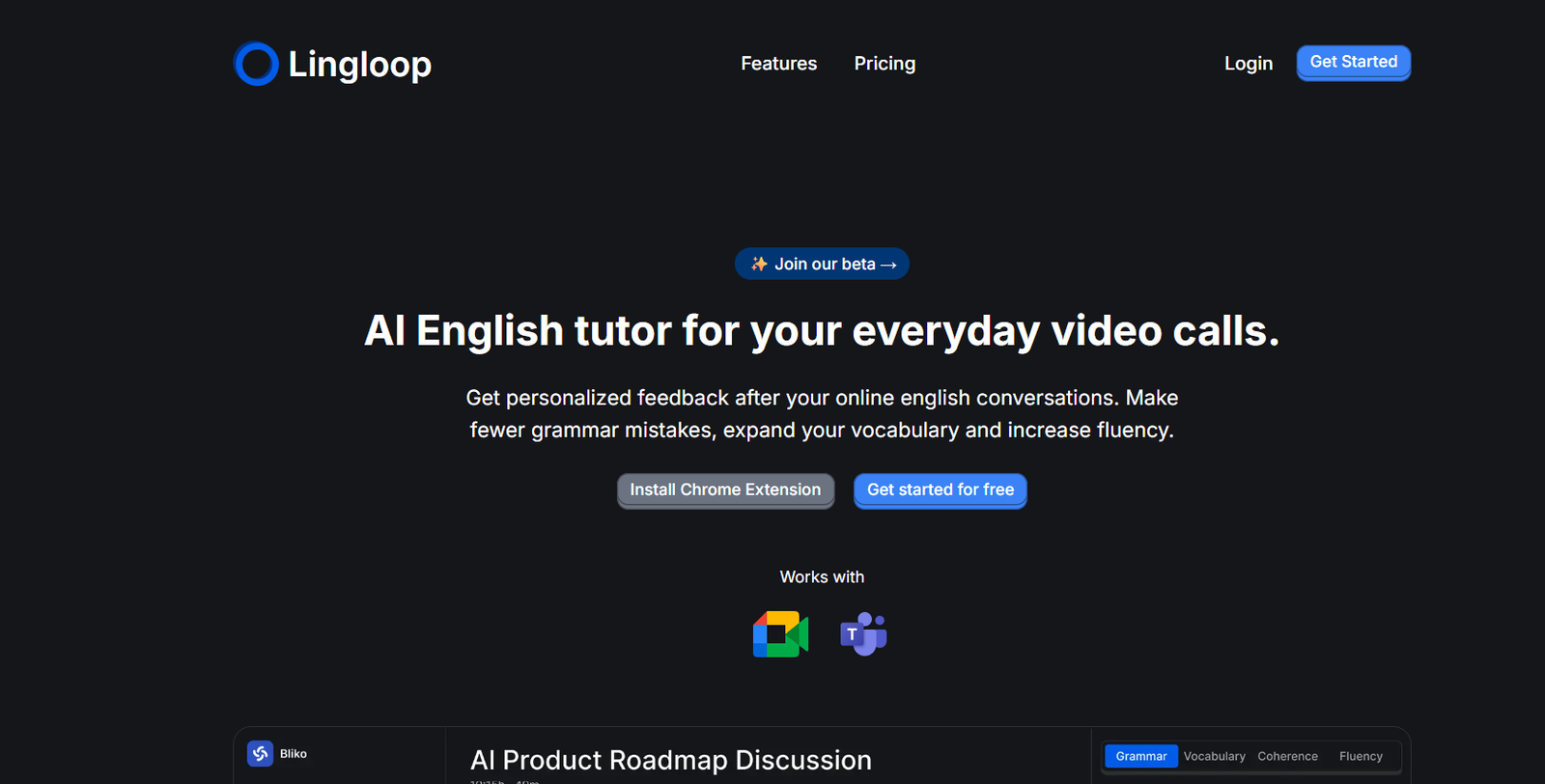
Task: Click the Google Meet icon
Action: tap(780, 634)
